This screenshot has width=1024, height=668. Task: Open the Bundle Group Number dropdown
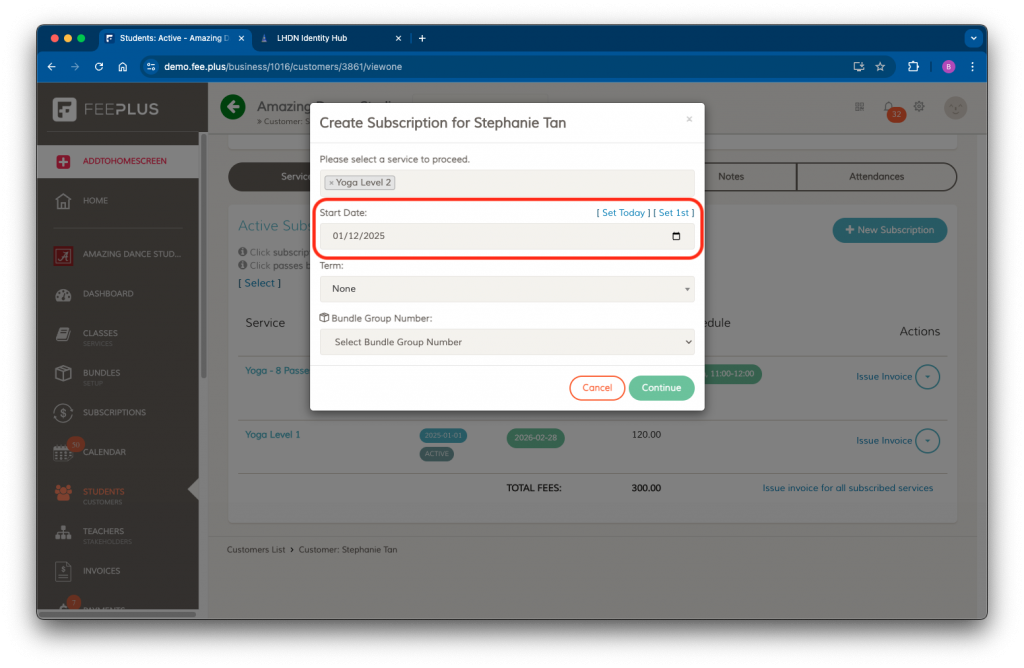507,342
